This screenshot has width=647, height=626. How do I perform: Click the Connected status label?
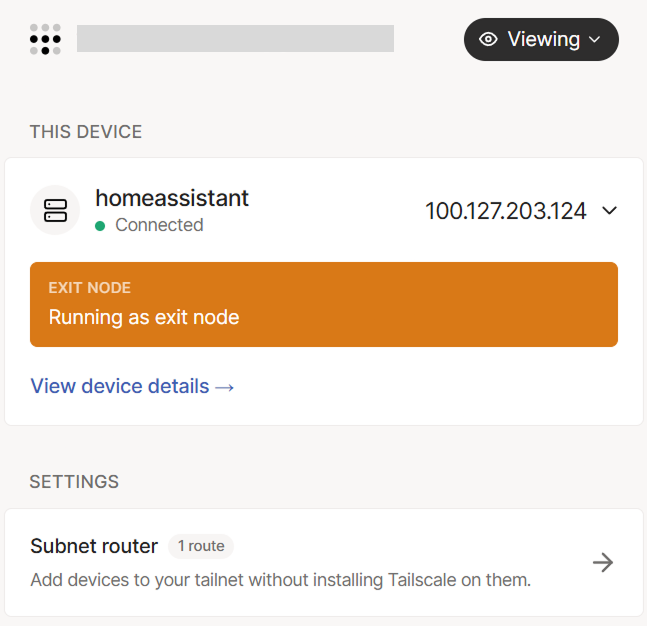tap(159, 225)
